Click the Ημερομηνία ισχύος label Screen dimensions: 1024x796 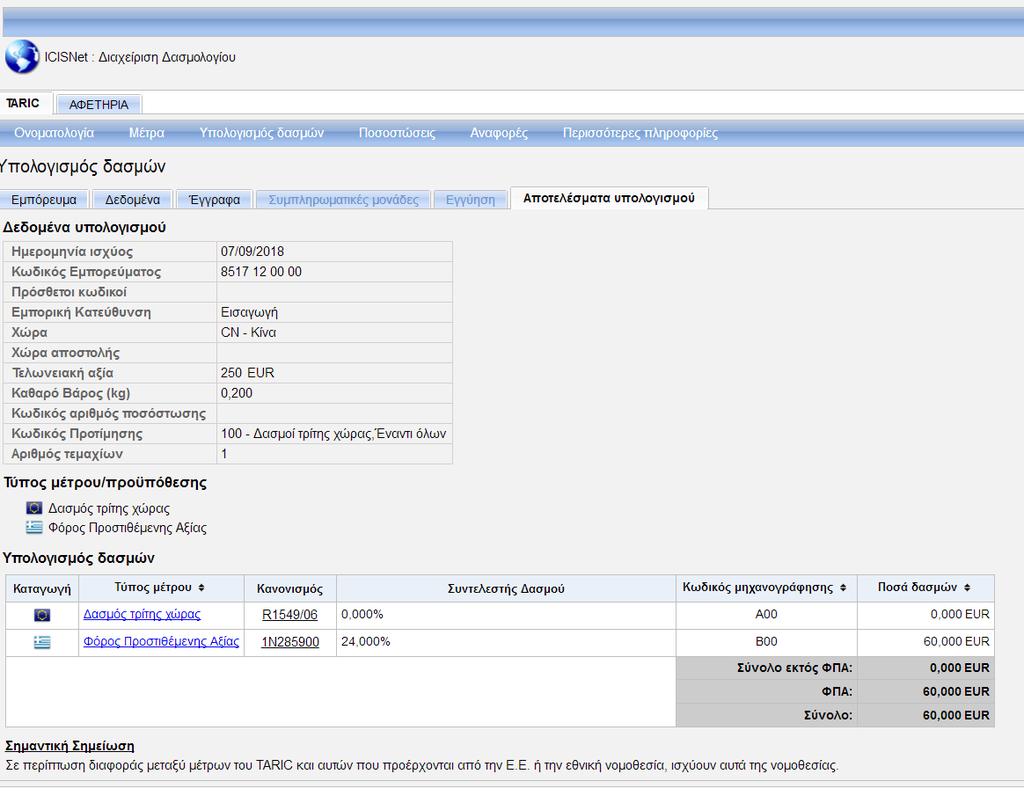coord(72,251)
